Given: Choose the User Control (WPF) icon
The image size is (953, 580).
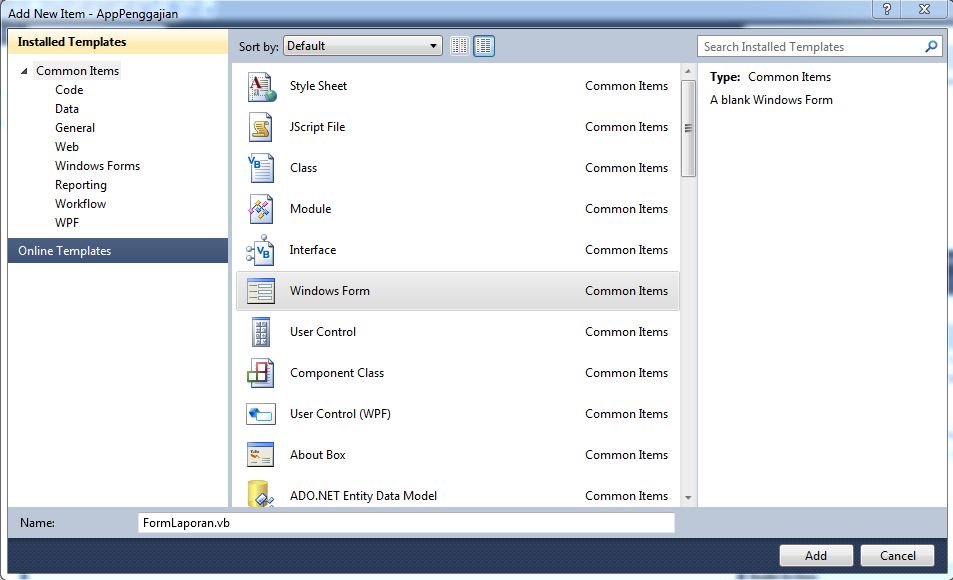Looking at the screenshot, I should click(261, 414).
